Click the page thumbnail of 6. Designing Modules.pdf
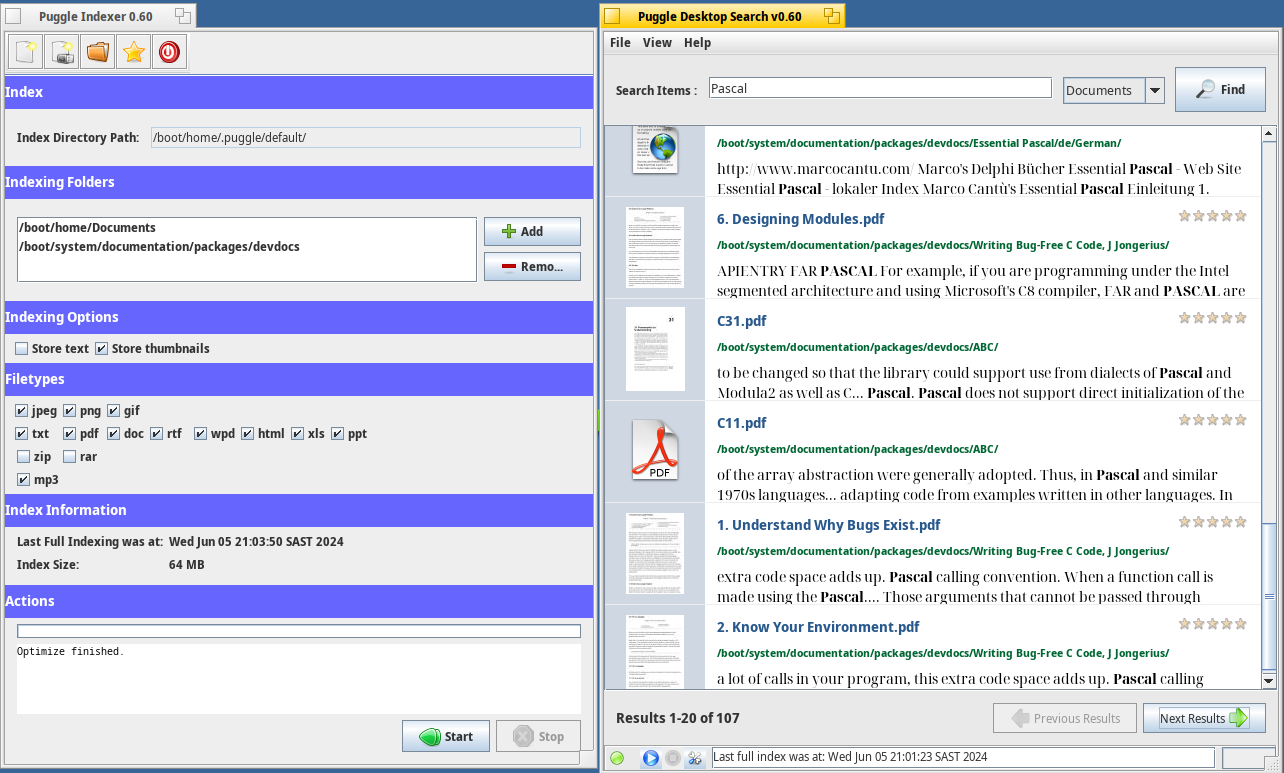 click(x=655, y=247)
